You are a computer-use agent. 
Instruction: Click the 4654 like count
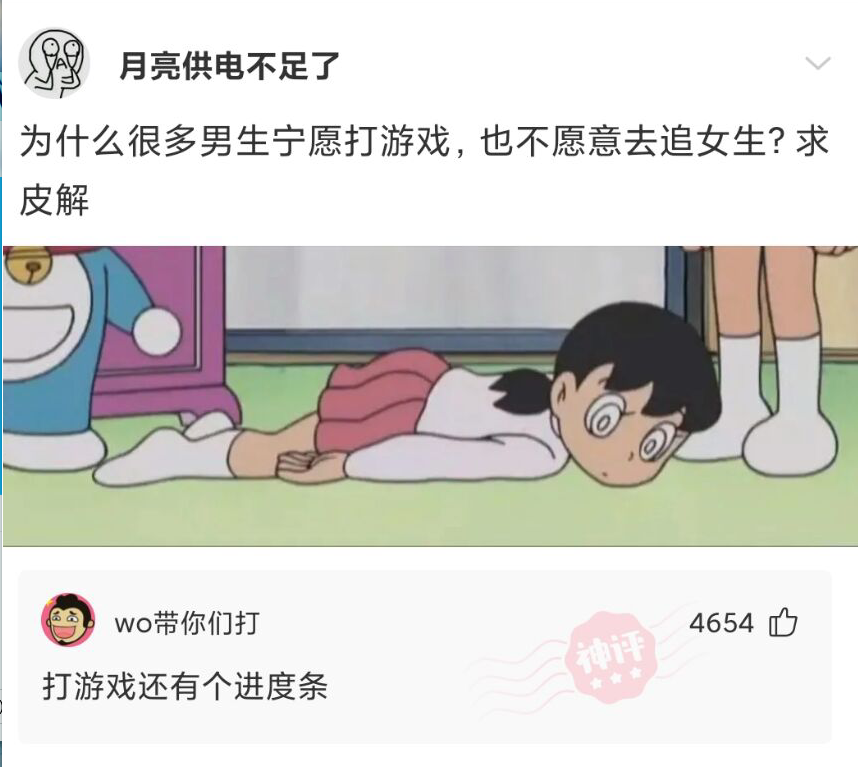click(x=721, y=623)
